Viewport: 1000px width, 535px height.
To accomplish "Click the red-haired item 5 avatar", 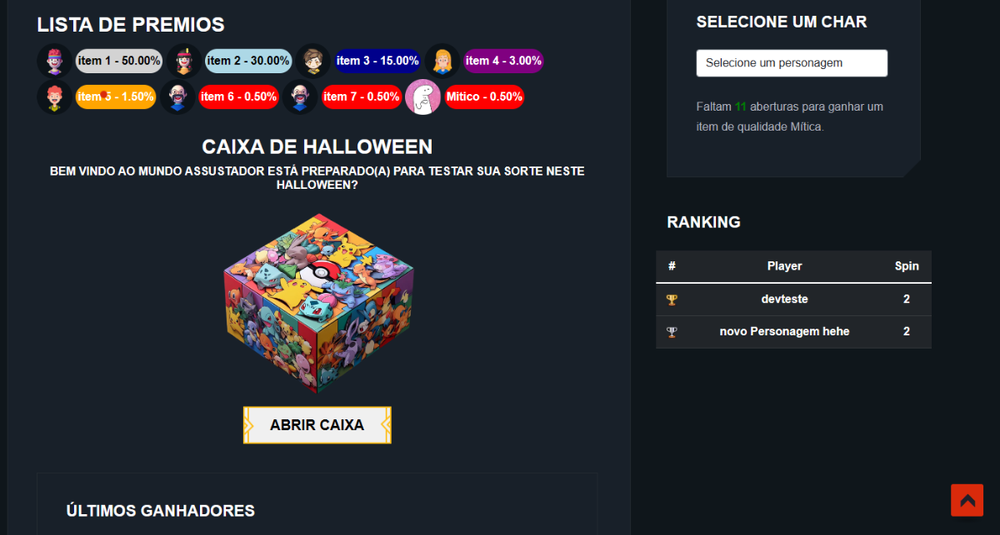I will (x=55, y=97).
